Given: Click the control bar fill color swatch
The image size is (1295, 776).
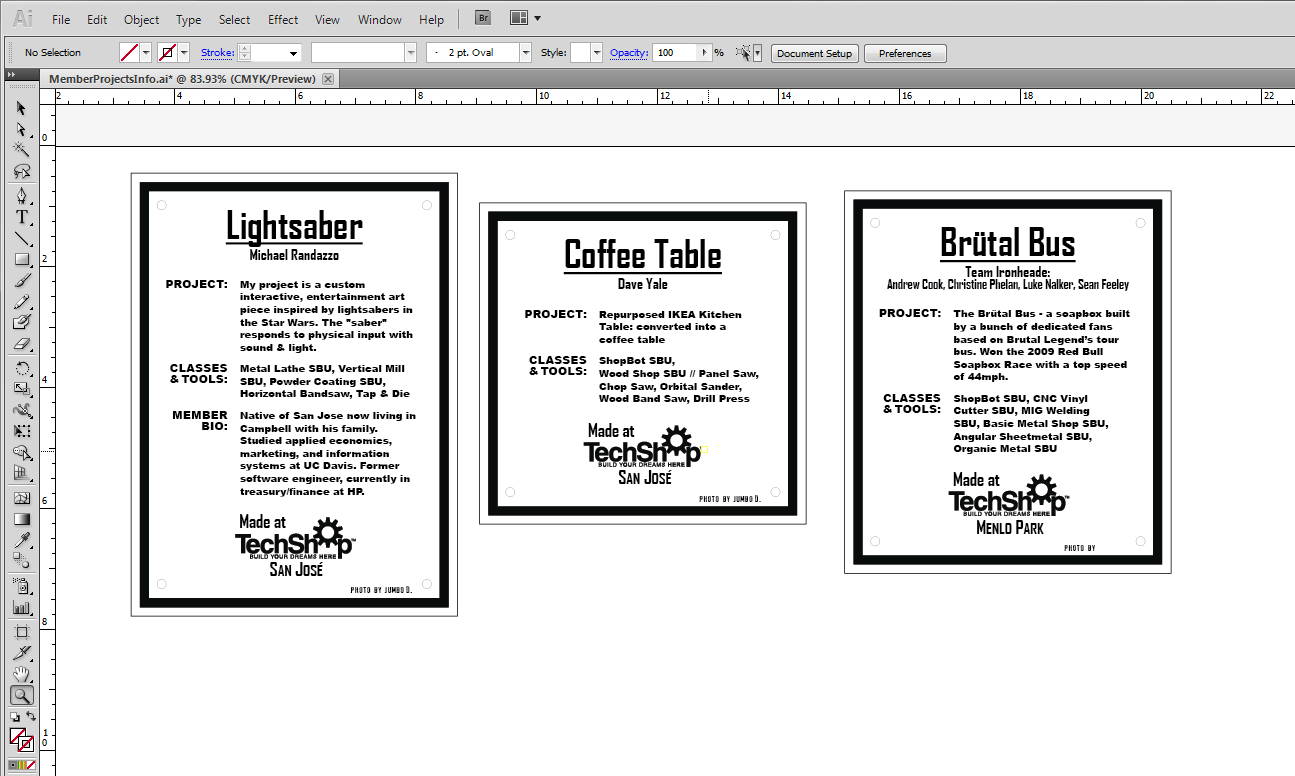Looking at the screenshot, I should coord(129,53).
